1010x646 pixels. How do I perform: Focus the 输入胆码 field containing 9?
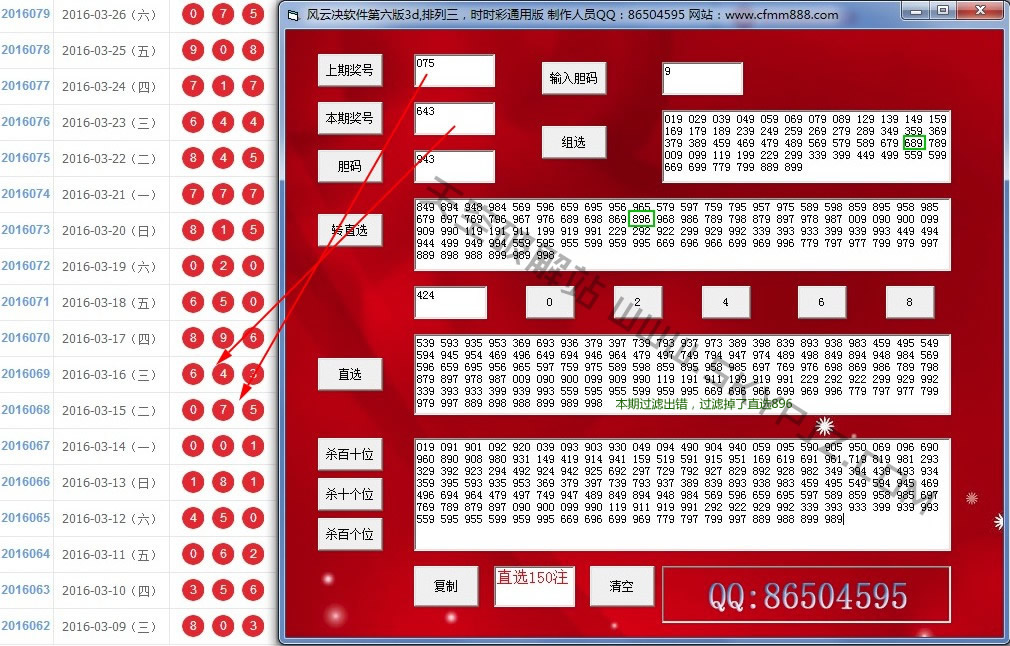(702, 79)
